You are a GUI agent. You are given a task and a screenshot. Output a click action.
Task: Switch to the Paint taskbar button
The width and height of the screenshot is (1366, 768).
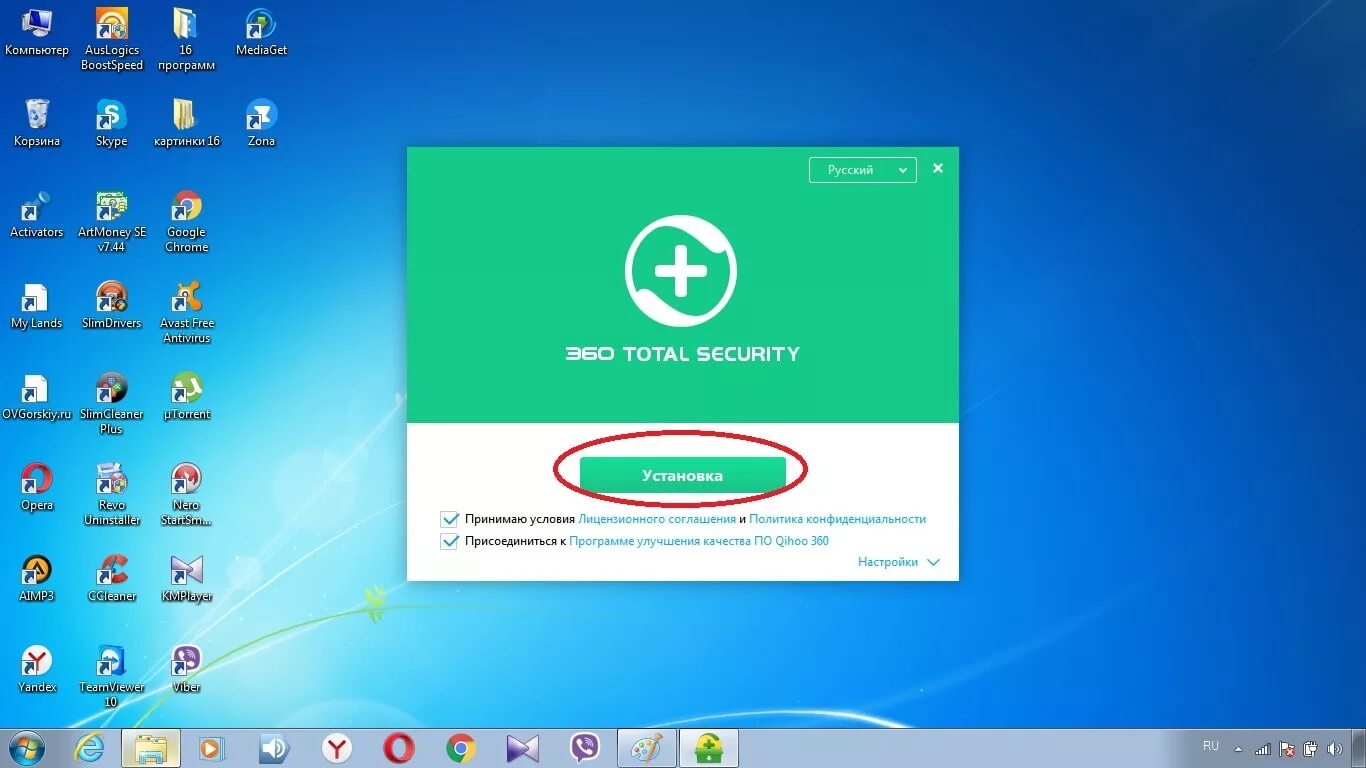[647, 748]
